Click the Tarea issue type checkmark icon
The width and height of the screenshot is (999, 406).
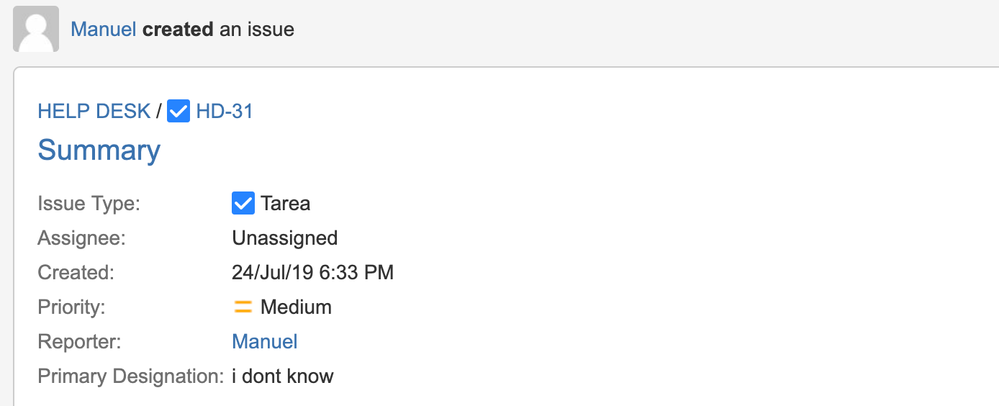(x=243, y=204)
